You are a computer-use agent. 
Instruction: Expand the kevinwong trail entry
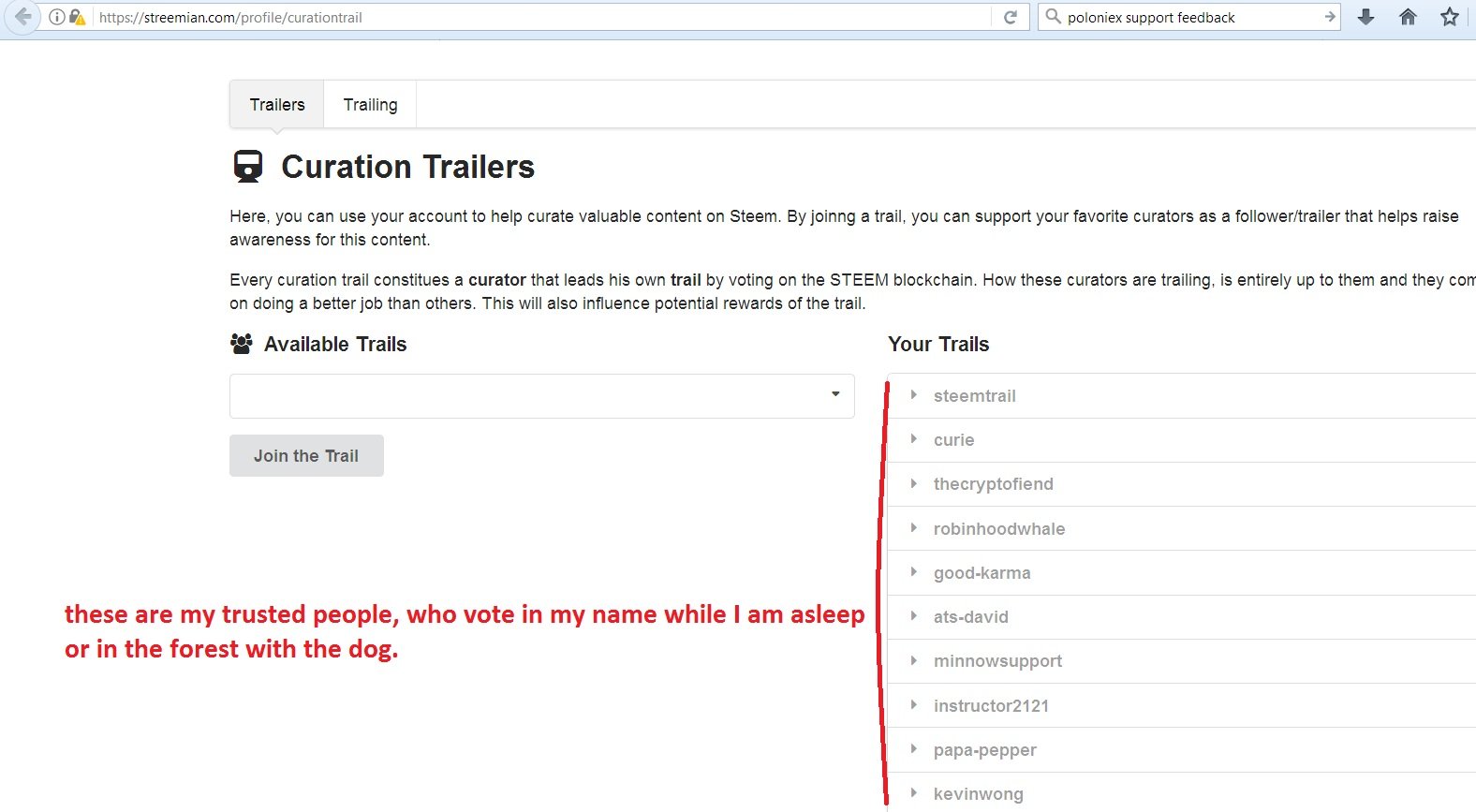click(1181, 793)
